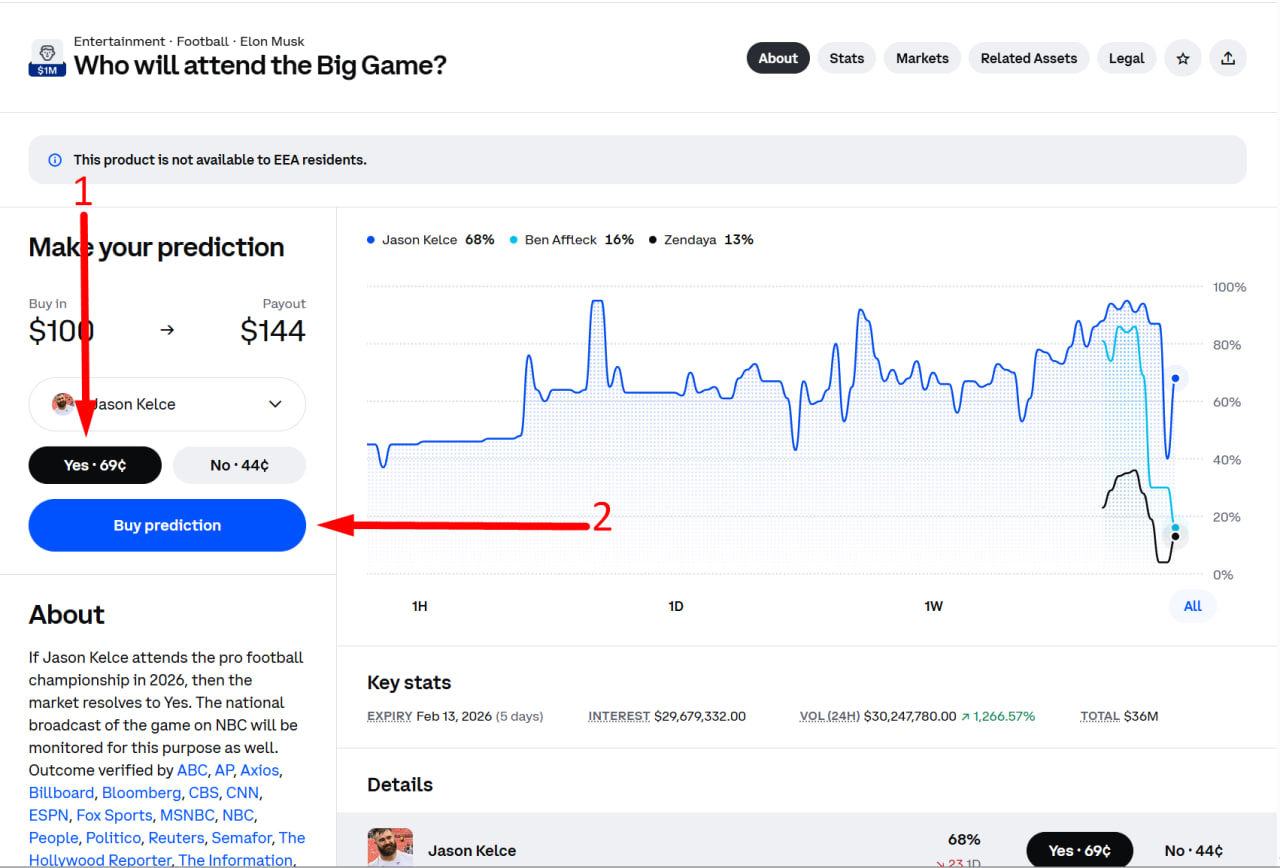
Task: Switch chart range to 1H
Action: pos(420,606)
